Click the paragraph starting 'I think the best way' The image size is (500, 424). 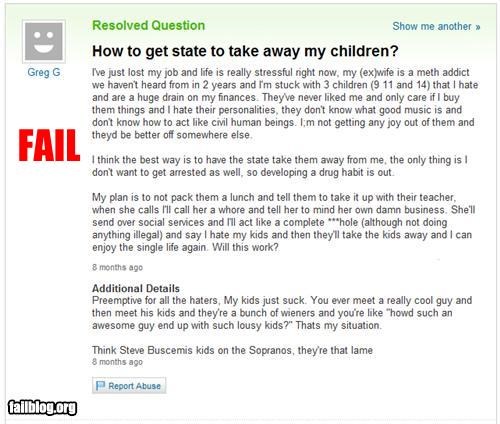click(x=280, y=166)
